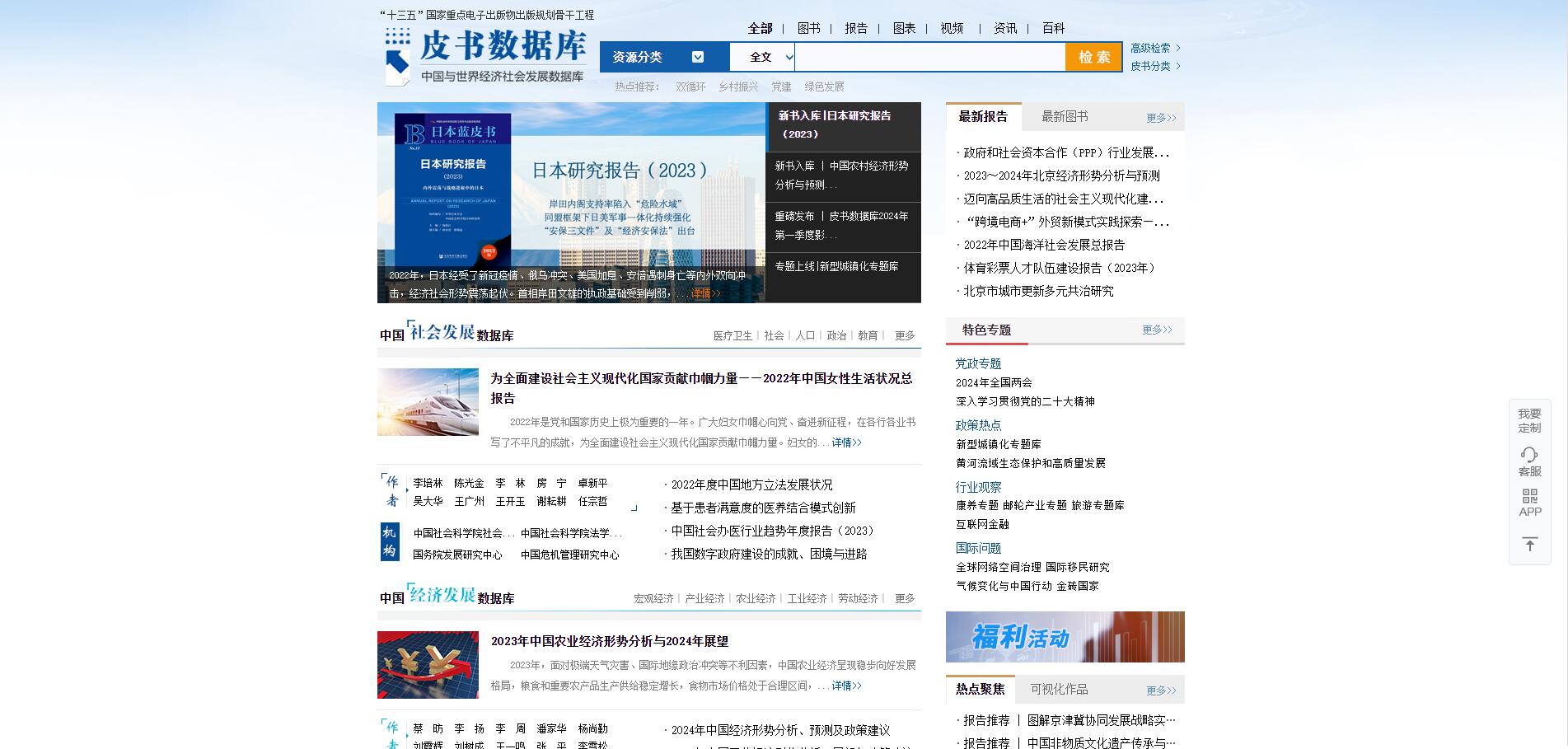
Task: Click the APP QR code icon
Action: click(x=1529, y=496)
